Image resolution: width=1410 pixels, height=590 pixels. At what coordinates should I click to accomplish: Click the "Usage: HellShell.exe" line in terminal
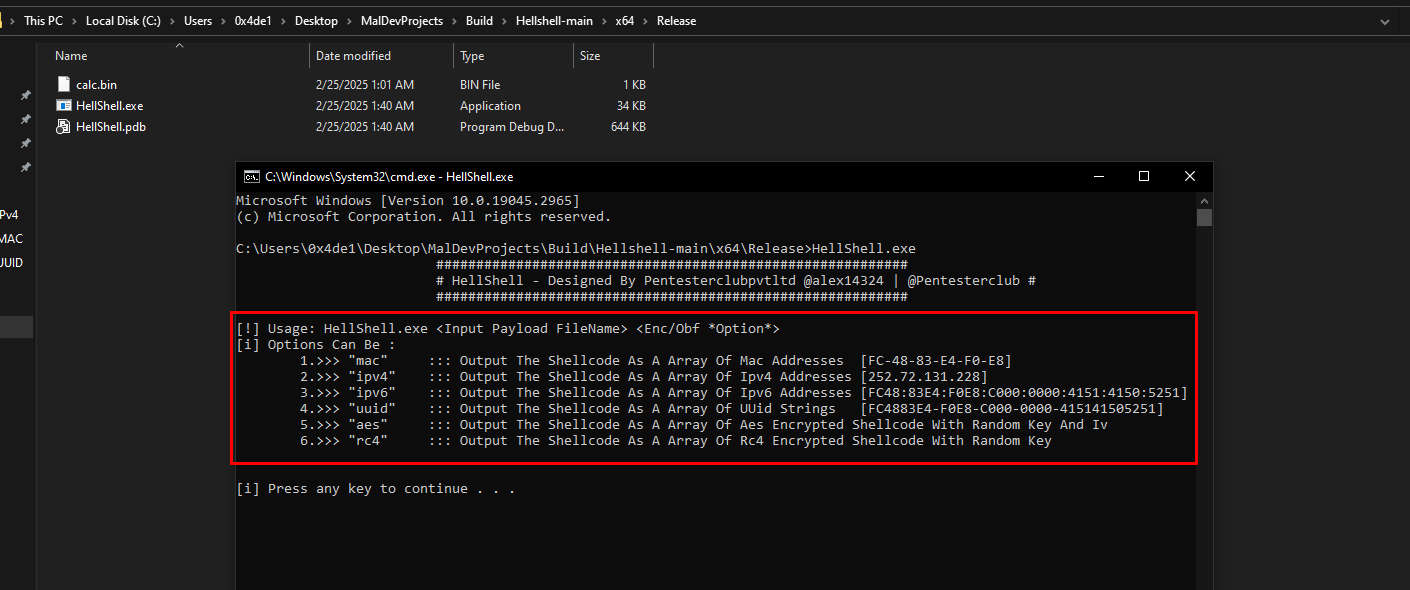coord(508,329)
